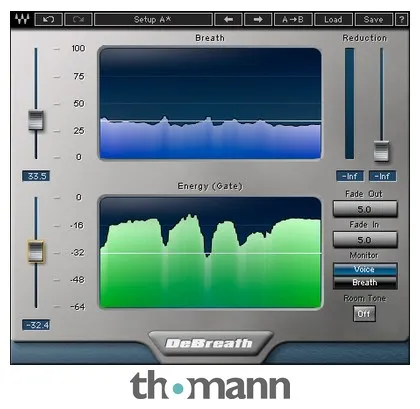420x409 pixels.
Task: Click the 25 mark on Breath scale
Action: tap(79, 131)
